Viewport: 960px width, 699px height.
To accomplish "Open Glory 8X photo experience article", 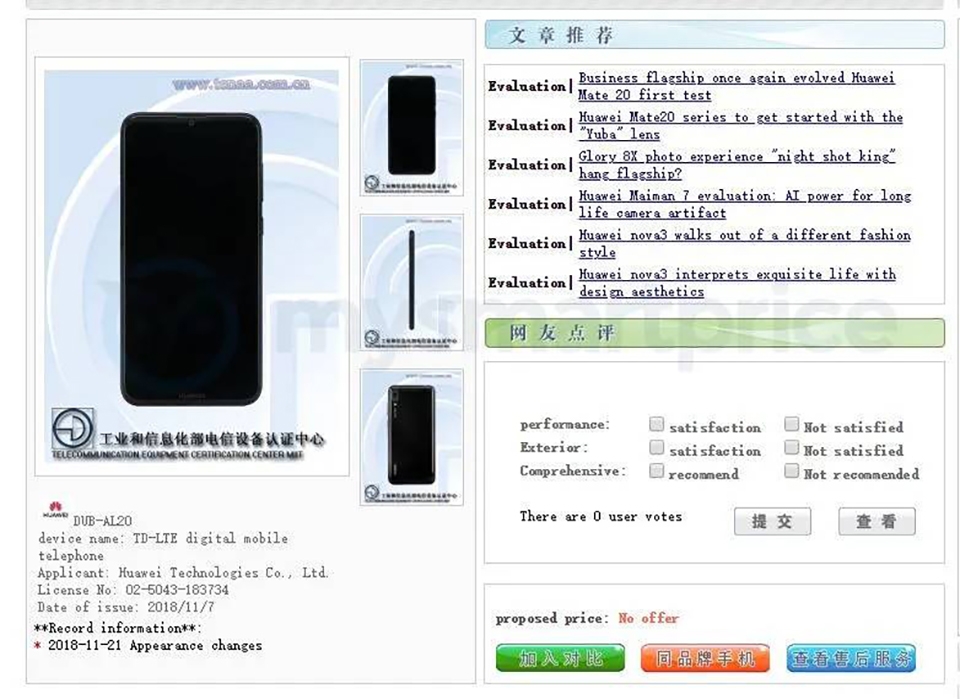I will (737, 165).
